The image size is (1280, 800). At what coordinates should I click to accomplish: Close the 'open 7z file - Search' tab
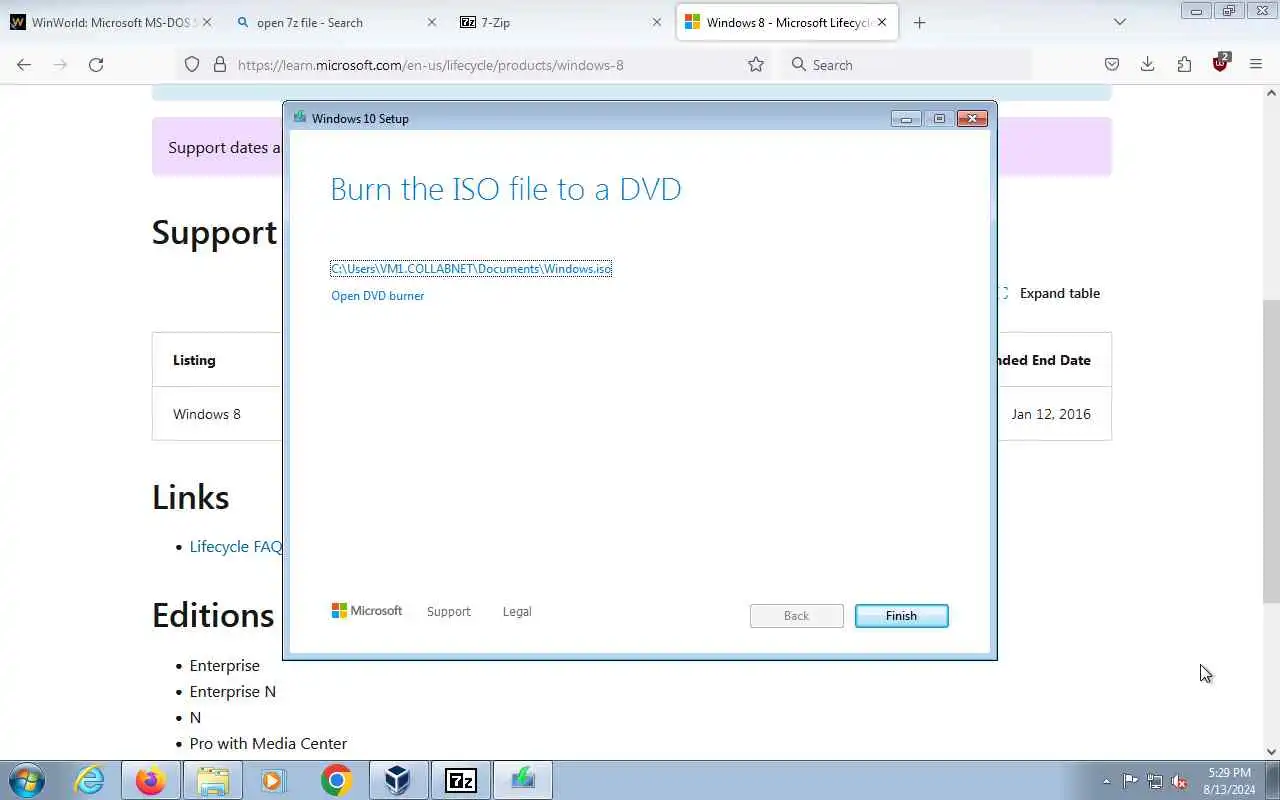tap(432, 22)
